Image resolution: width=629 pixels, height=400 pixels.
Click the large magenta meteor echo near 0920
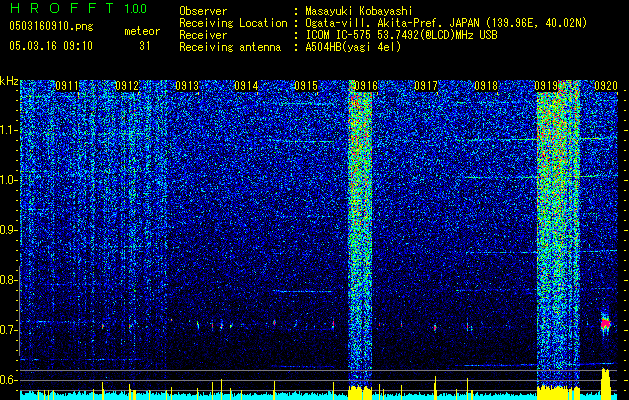605,323
